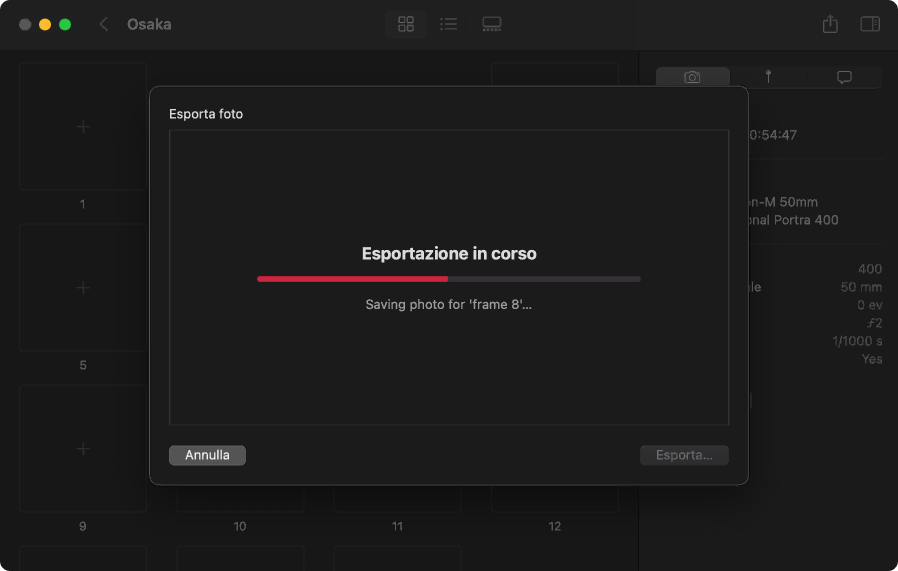Click the Esporta... button
Screen dimensions: 898x571
point(684,455)
